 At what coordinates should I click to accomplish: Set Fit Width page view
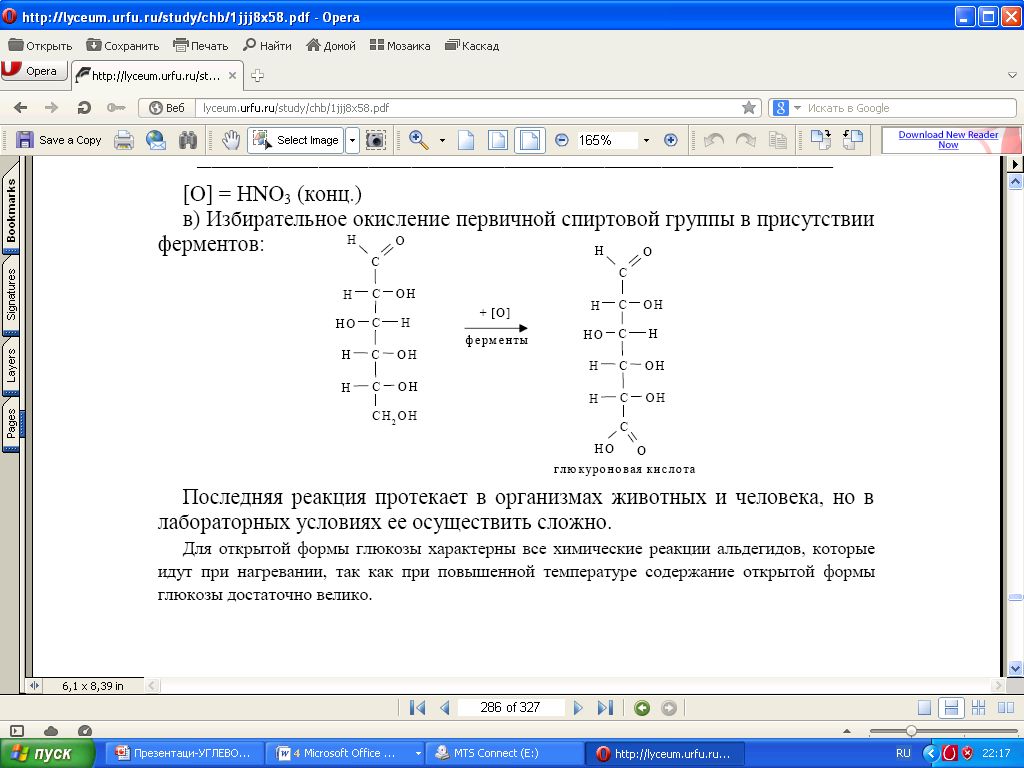click(x=530, y=140)
